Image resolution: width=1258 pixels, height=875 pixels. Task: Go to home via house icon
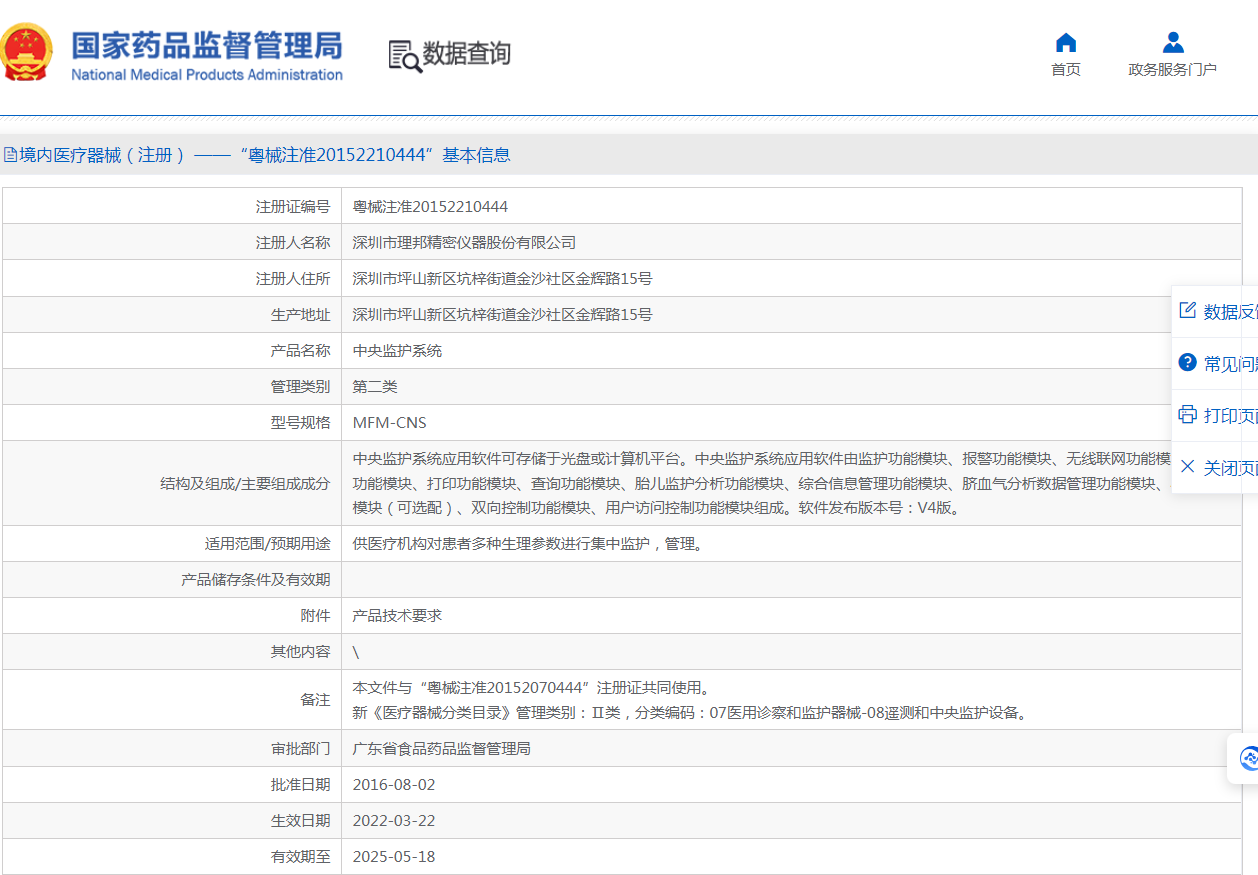click(1066, 43)
